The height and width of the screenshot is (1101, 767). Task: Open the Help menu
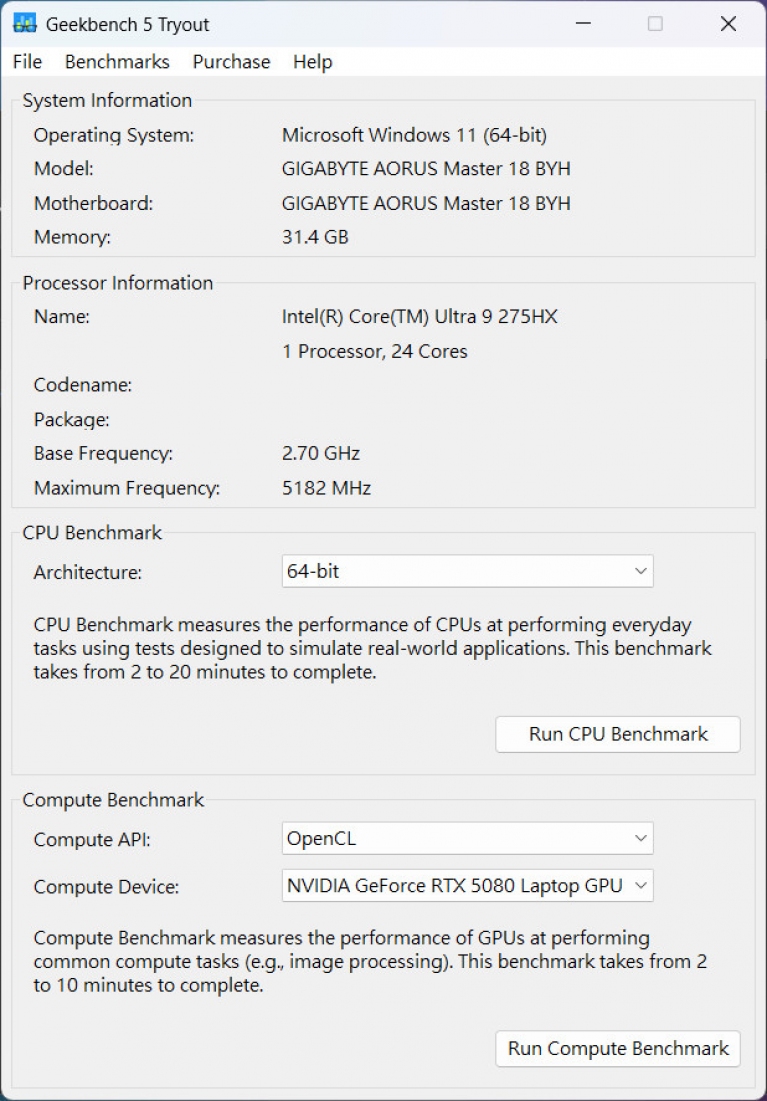(x=313, y=62)
